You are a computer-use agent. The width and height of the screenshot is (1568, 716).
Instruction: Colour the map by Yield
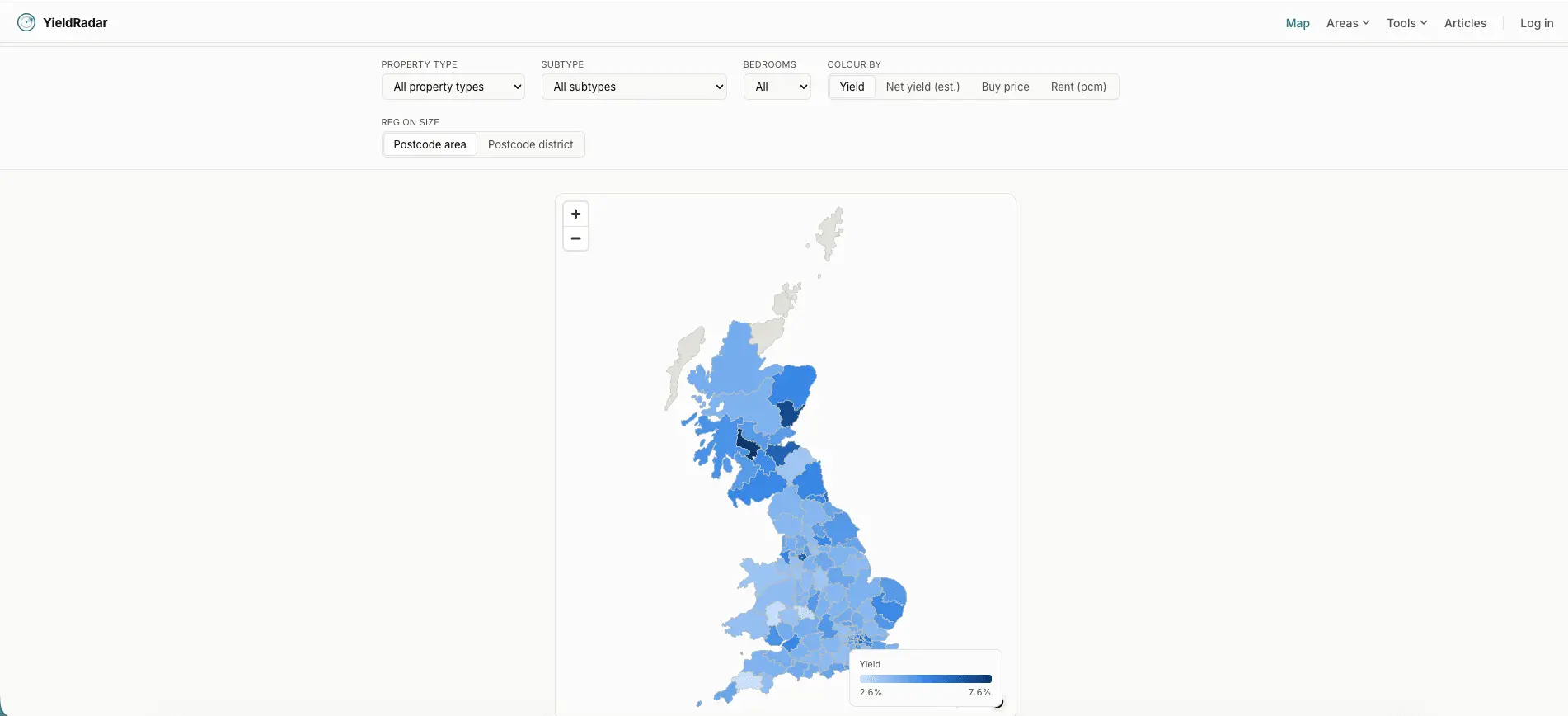[x=852, y=87]
